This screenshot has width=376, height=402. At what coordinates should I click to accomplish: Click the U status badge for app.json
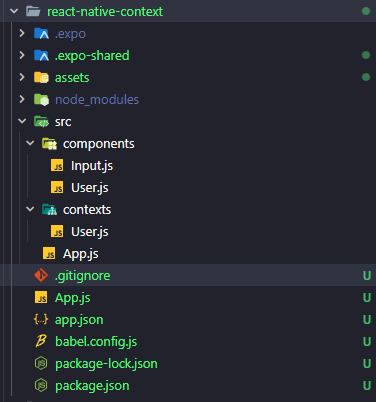pos(367,320)
